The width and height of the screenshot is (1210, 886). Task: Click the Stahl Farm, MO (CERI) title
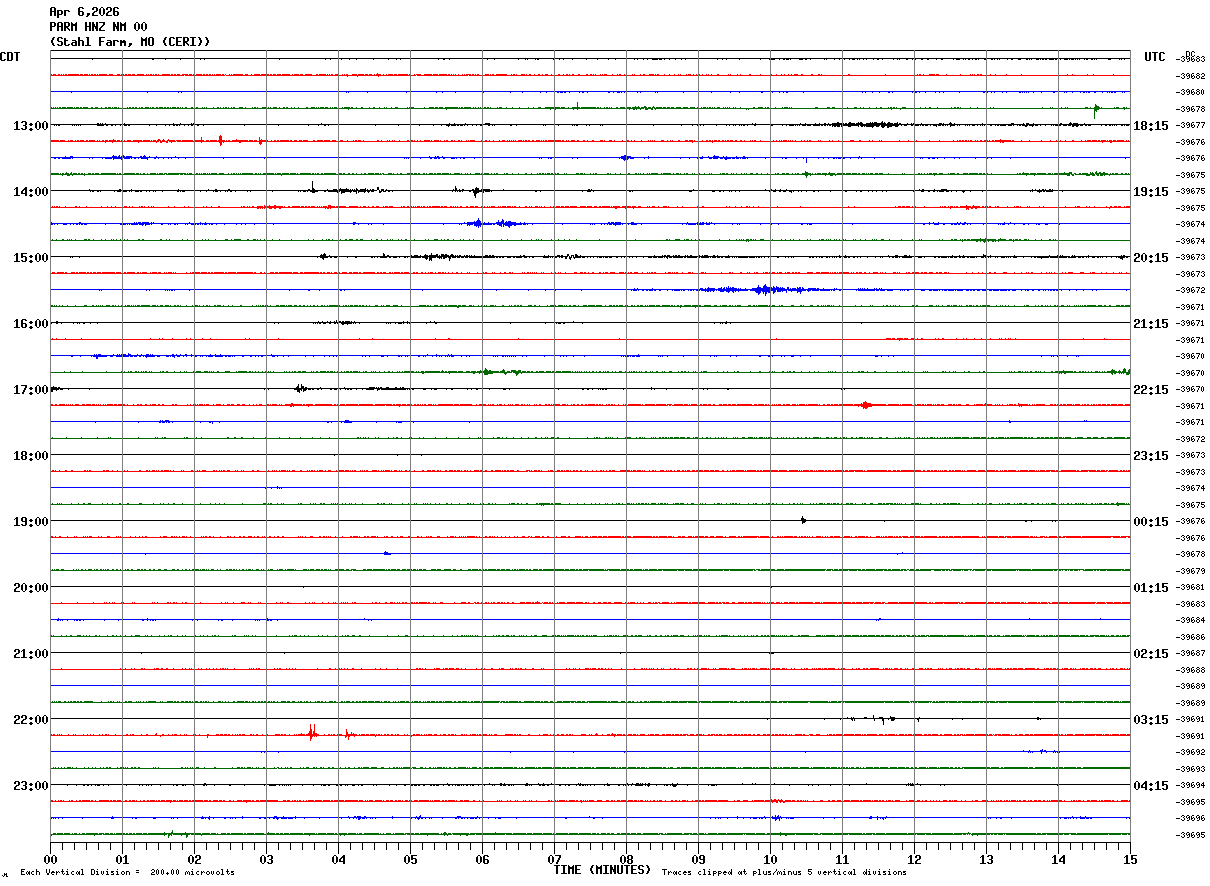point(130,42)
